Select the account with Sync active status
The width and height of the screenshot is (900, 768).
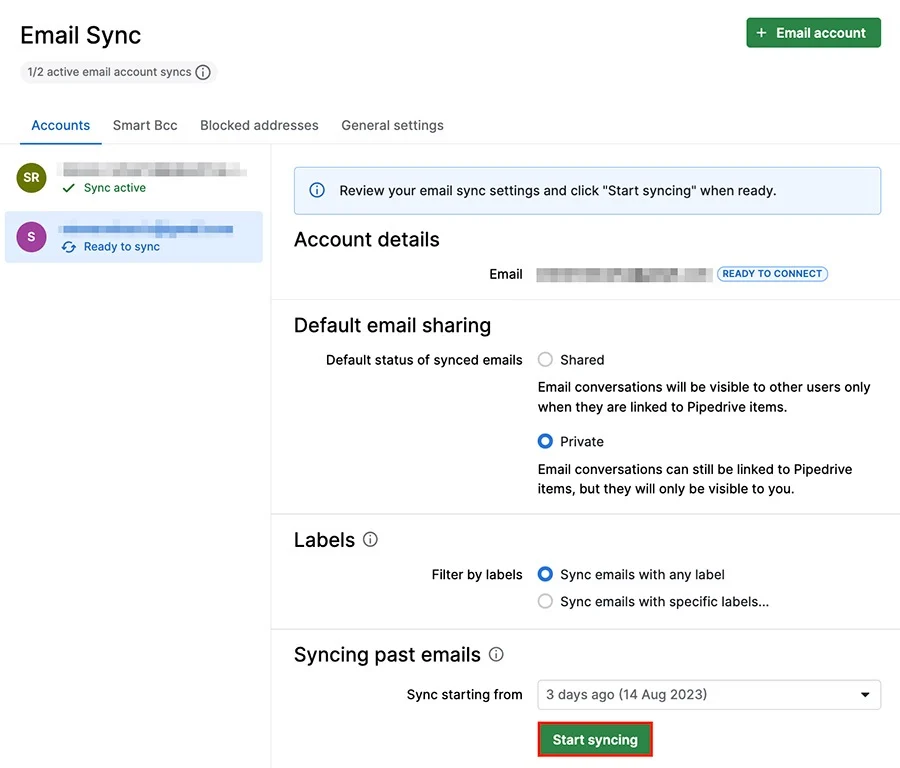coord(134,178)
